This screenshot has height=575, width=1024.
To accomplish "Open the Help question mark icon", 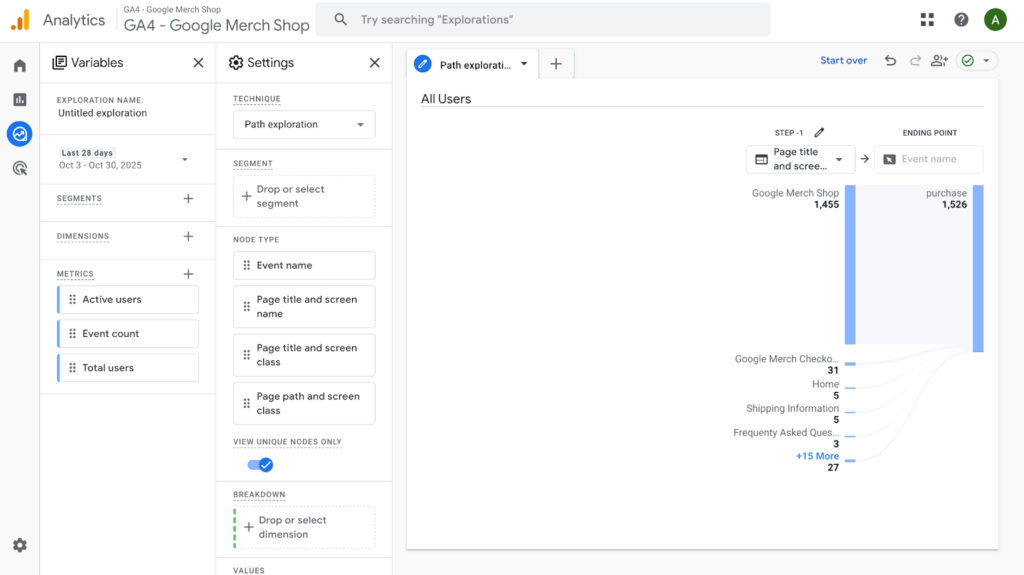I will click(961, 20).
